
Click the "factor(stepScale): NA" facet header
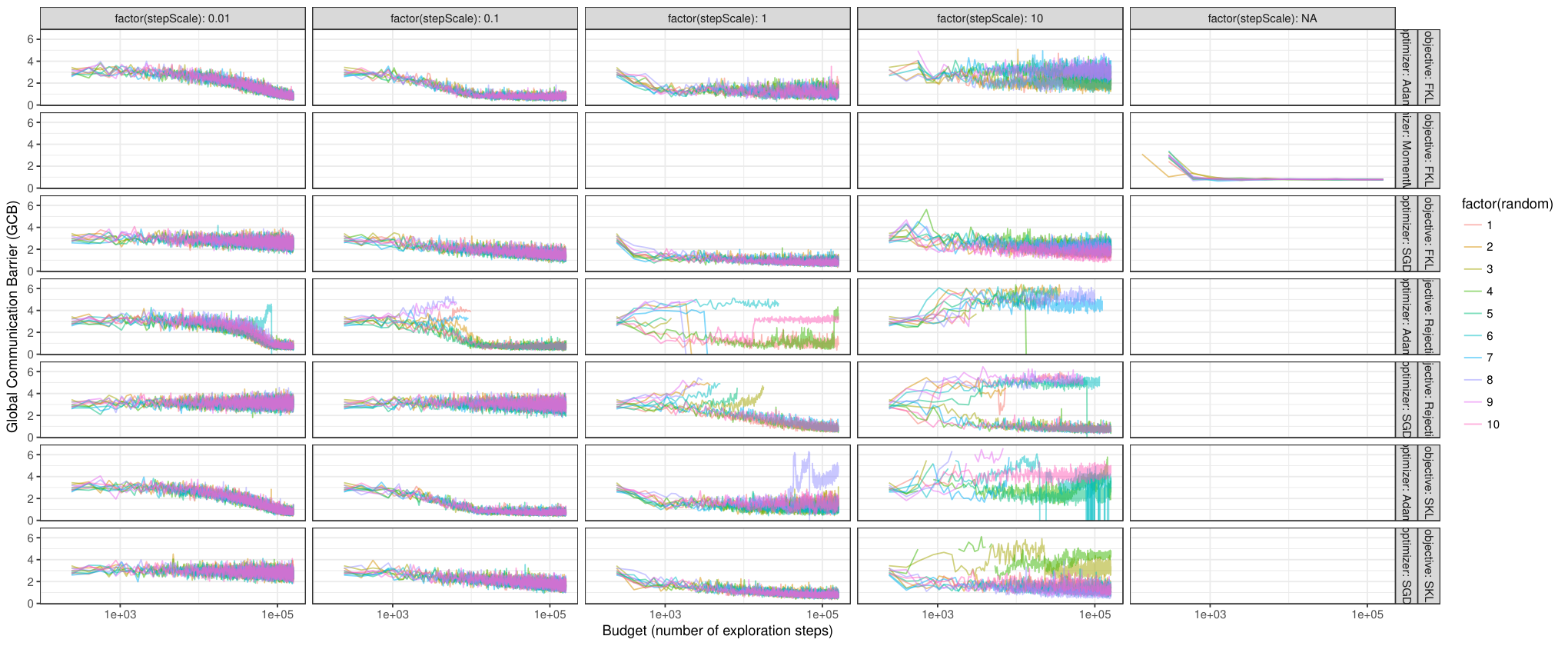point(1262,18)
